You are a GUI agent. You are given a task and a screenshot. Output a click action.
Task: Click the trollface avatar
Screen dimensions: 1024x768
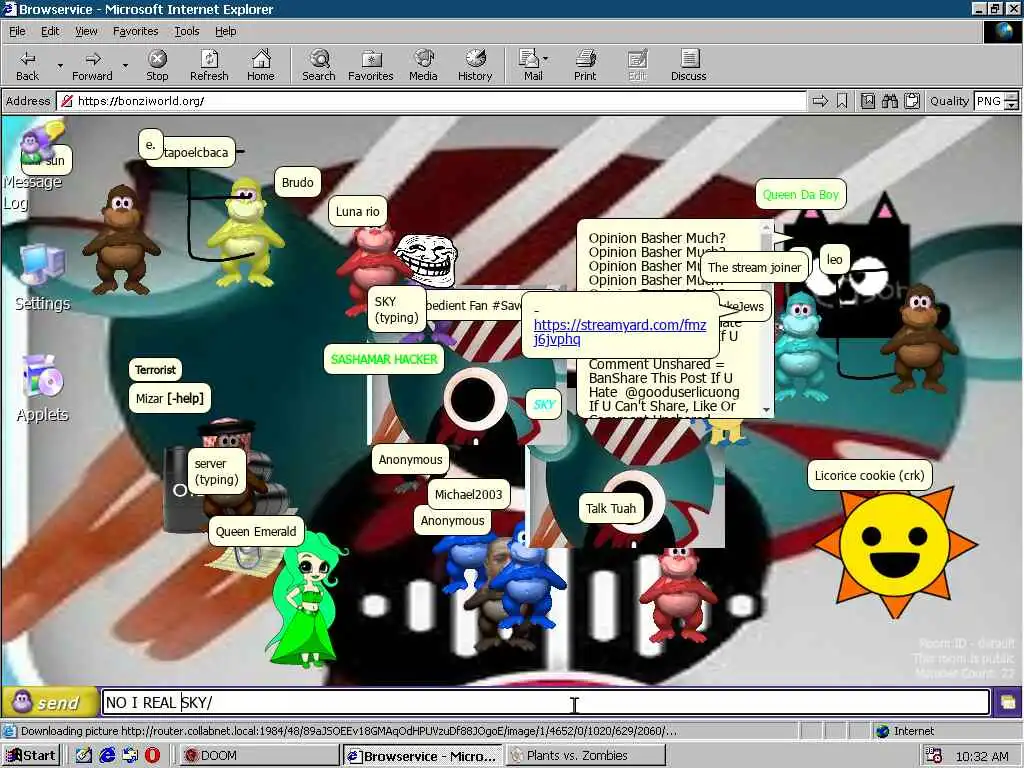pos(426,260)
